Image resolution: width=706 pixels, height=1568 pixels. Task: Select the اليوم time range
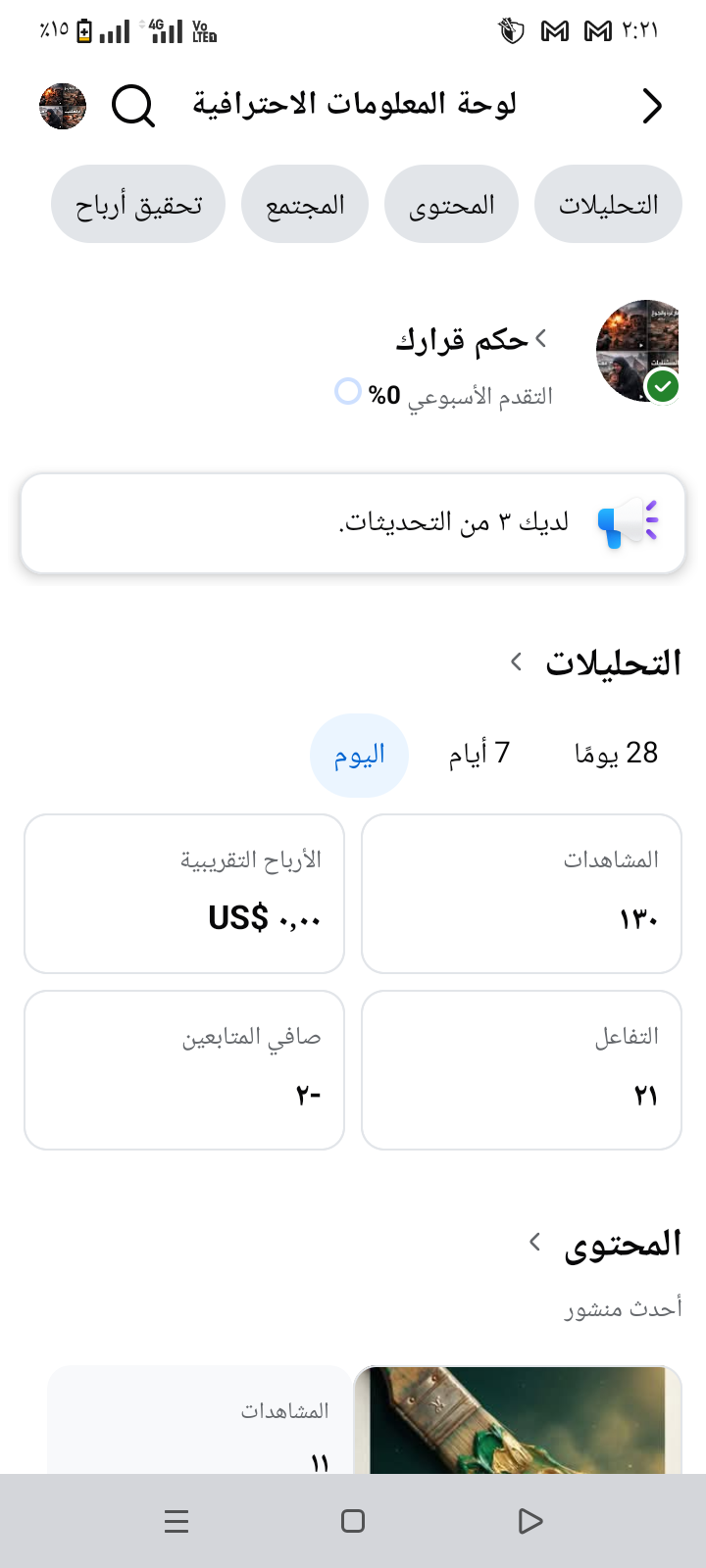click(359, 755)
